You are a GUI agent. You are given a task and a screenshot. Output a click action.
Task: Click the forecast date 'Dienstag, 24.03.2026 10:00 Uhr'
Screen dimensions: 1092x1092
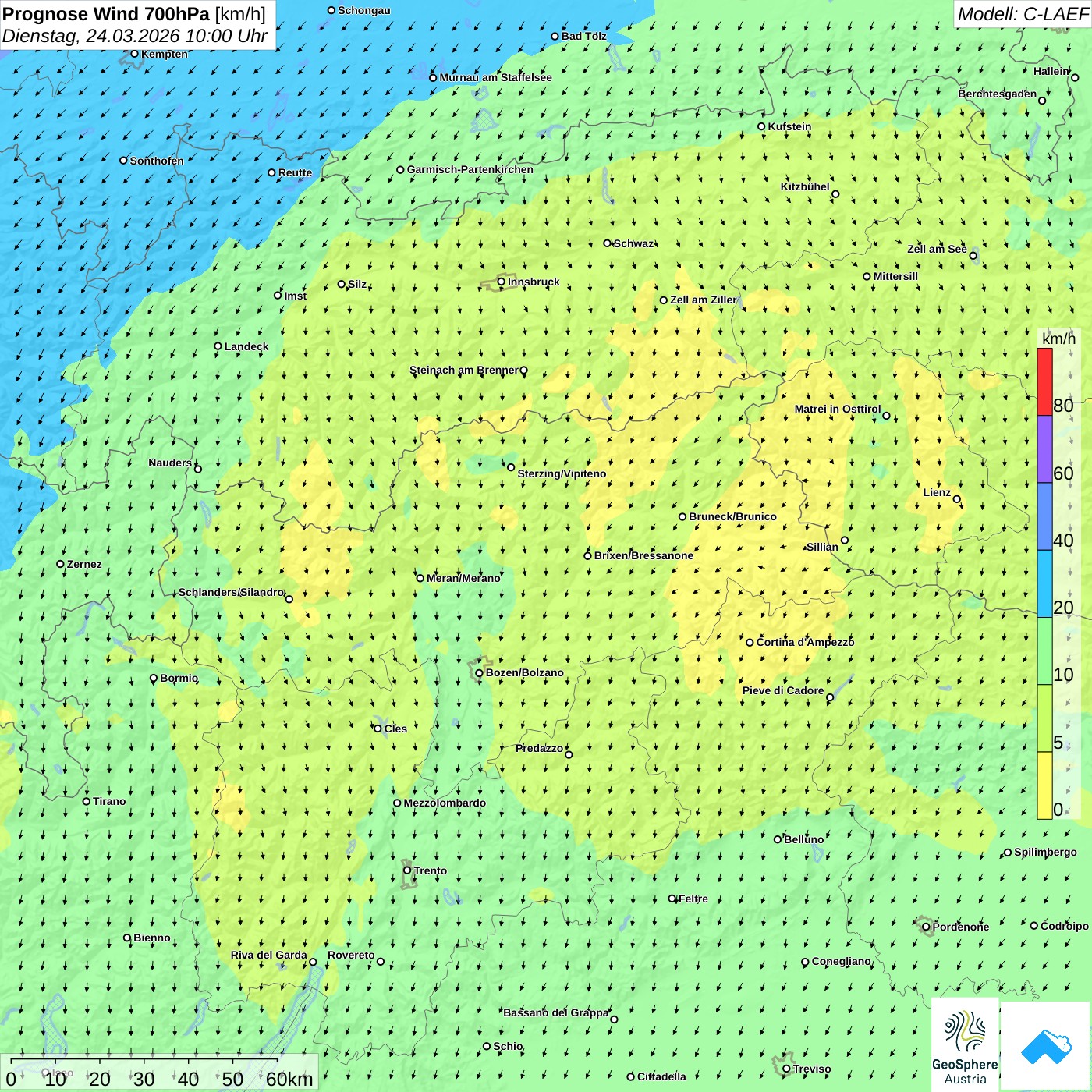pyautogui.click(x=134, y=36)
